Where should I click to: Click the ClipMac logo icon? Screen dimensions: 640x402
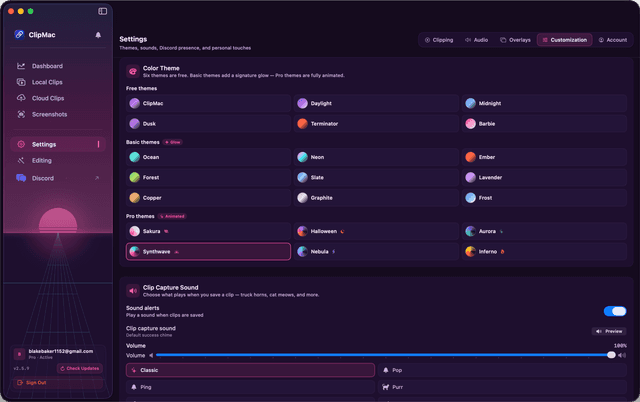click(x=19, y=35)
